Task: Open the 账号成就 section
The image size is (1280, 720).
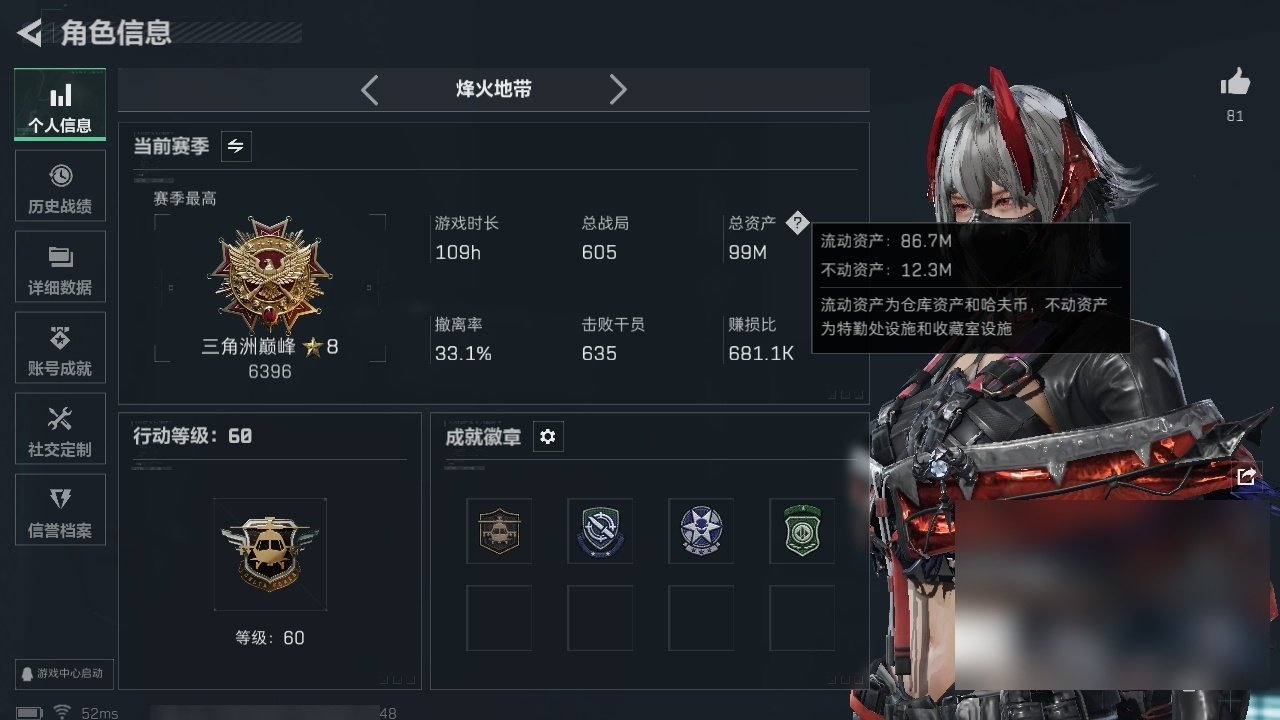Action: (x=60, y=348)
